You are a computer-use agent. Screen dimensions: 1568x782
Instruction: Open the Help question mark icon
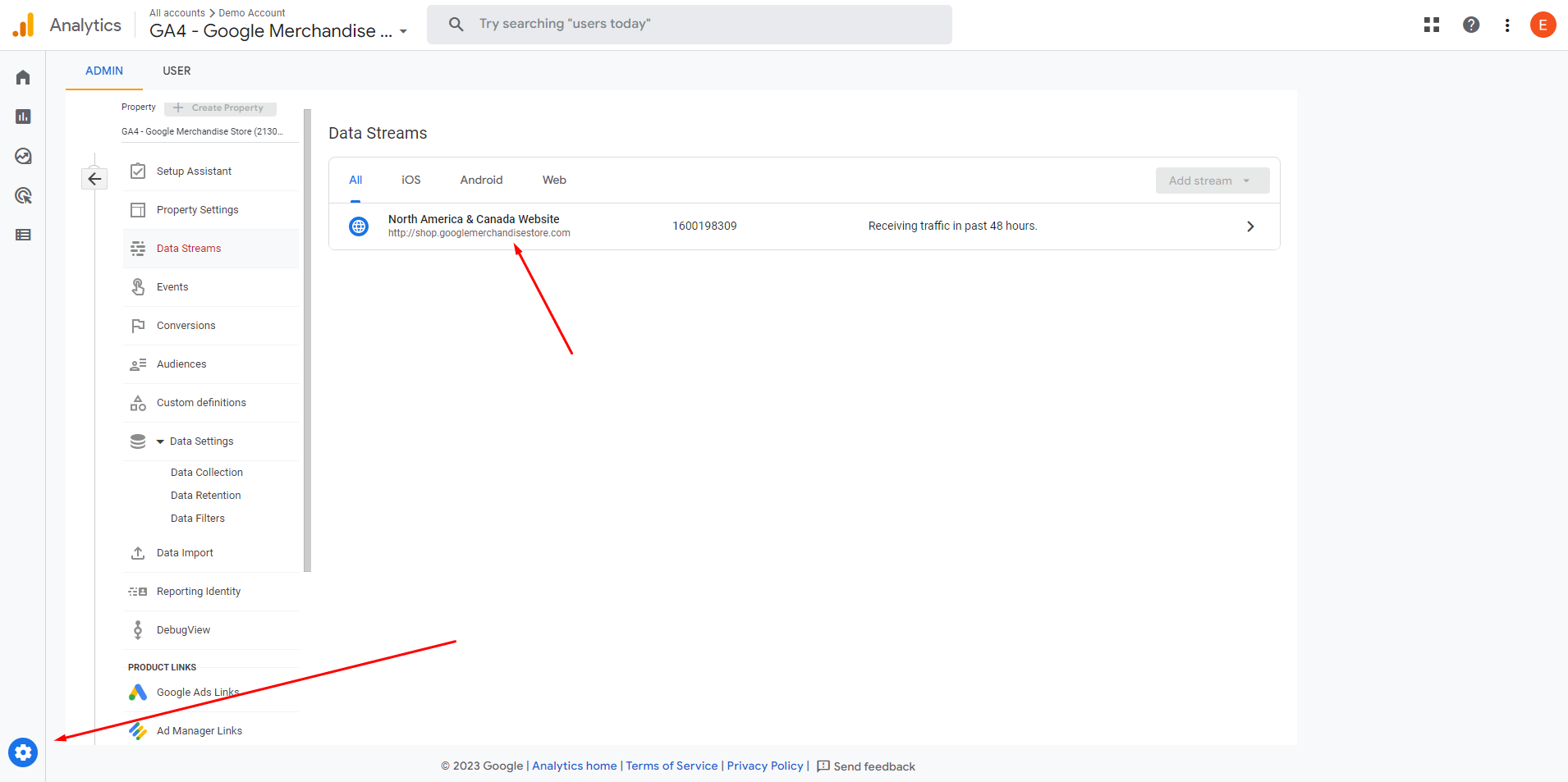point(1471,25)
